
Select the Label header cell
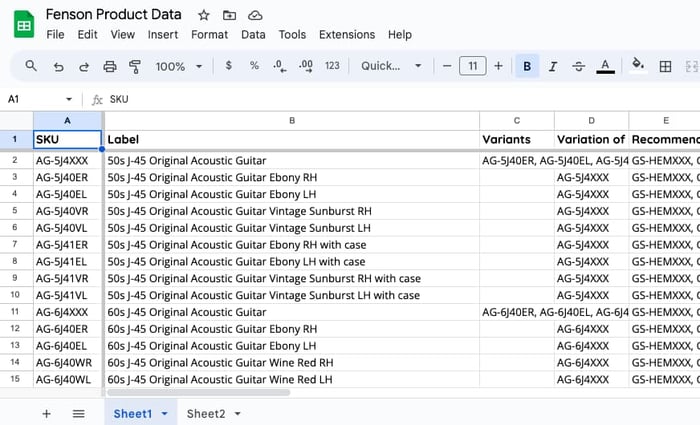(292, 140)
